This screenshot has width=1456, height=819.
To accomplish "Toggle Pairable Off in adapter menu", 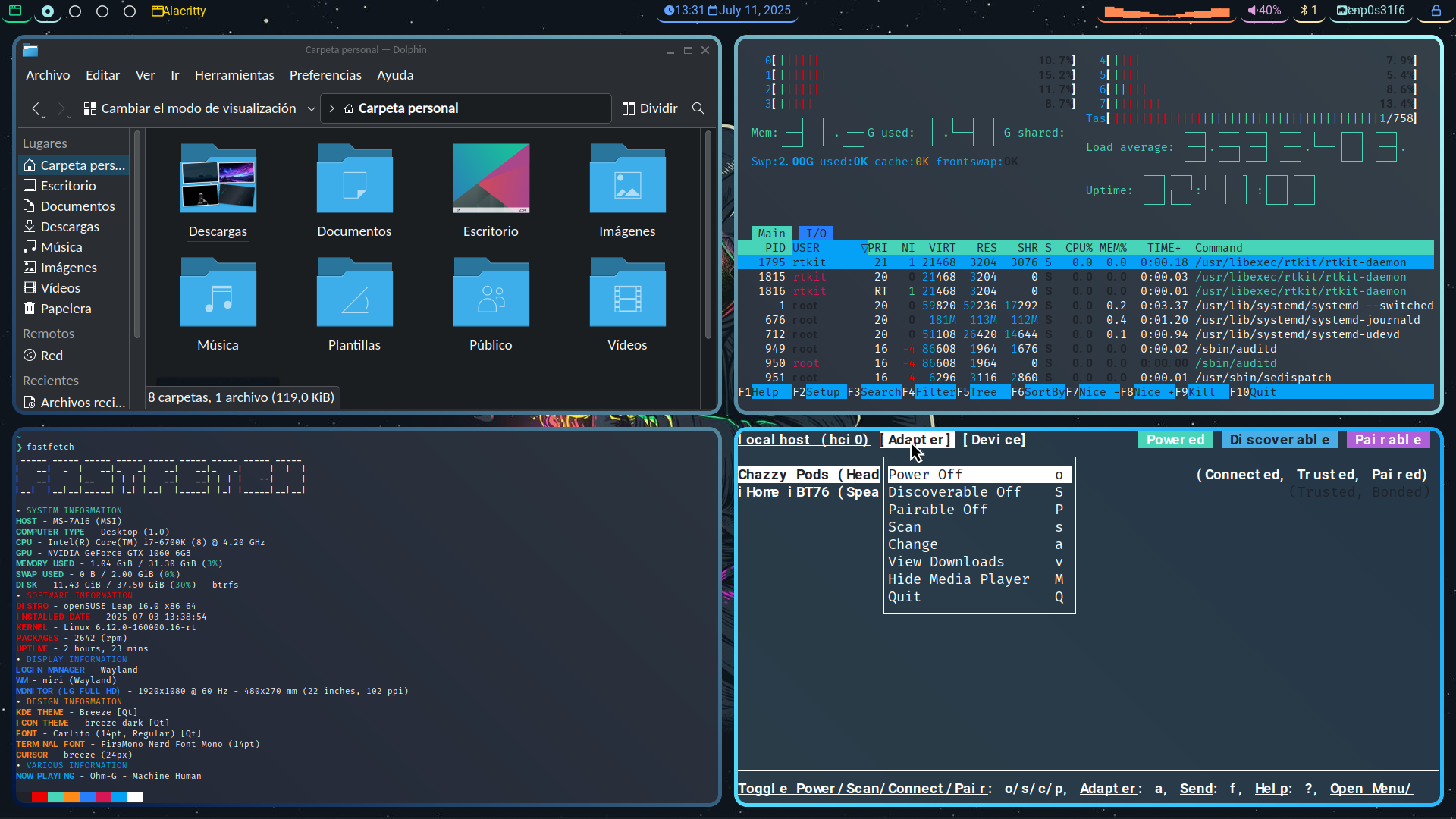I will coord(979,510).
